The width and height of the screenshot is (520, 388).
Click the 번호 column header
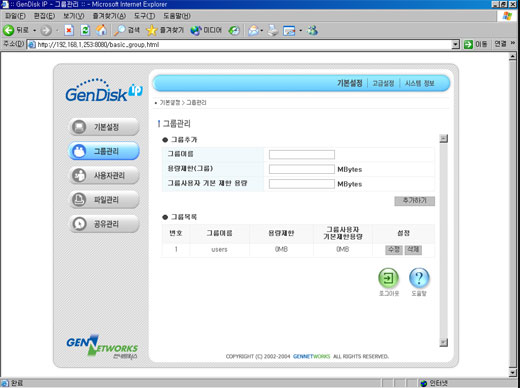pos(176,233)
